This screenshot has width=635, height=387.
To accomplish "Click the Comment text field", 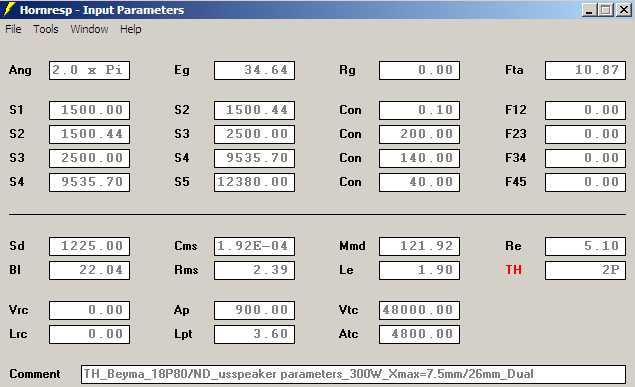I will click(x=353, y=374).
